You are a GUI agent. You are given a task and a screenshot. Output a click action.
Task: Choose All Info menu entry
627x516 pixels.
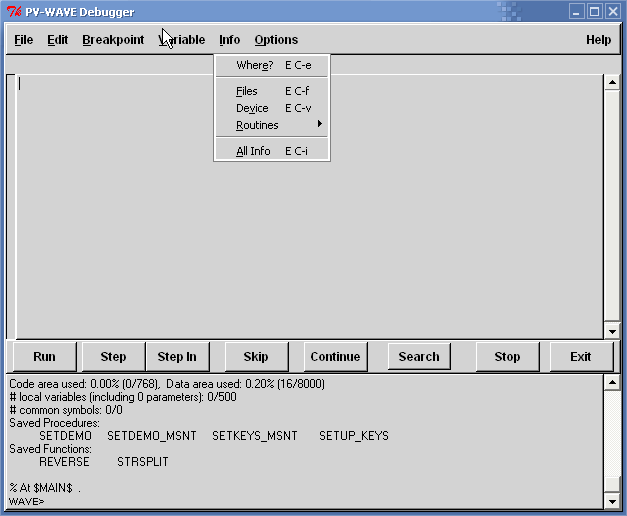(x=272, y=151)
